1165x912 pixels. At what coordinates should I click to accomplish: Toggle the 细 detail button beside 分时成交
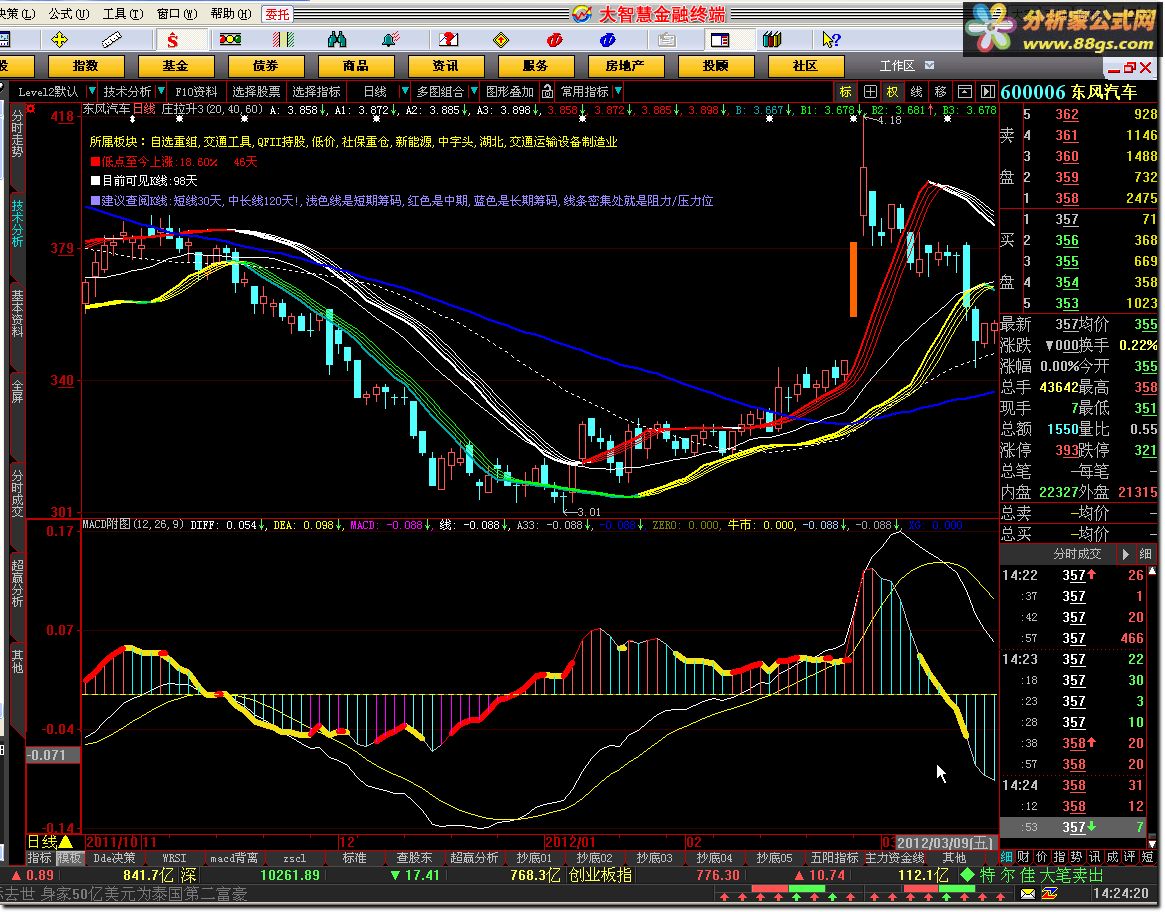[1146, 554]
